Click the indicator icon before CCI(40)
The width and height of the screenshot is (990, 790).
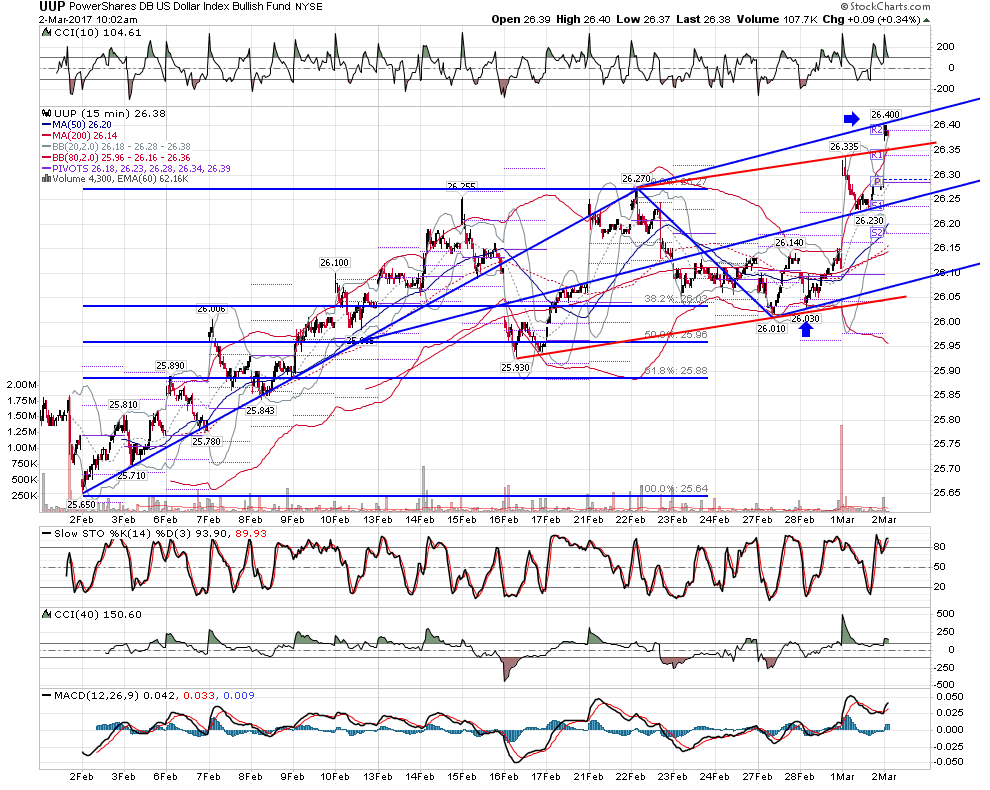point(46,614)
